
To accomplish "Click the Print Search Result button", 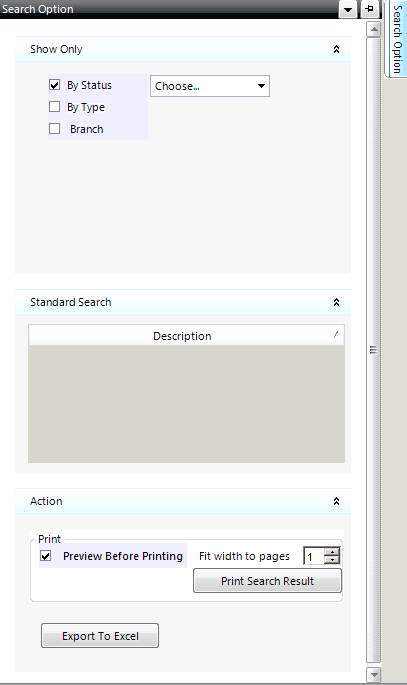I will coord(267,581).
